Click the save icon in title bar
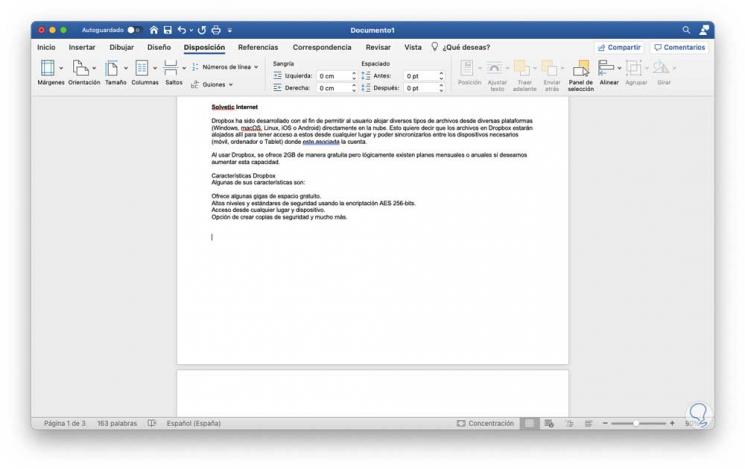The width and height of the screenshot is (745, 470). (168, 30)
